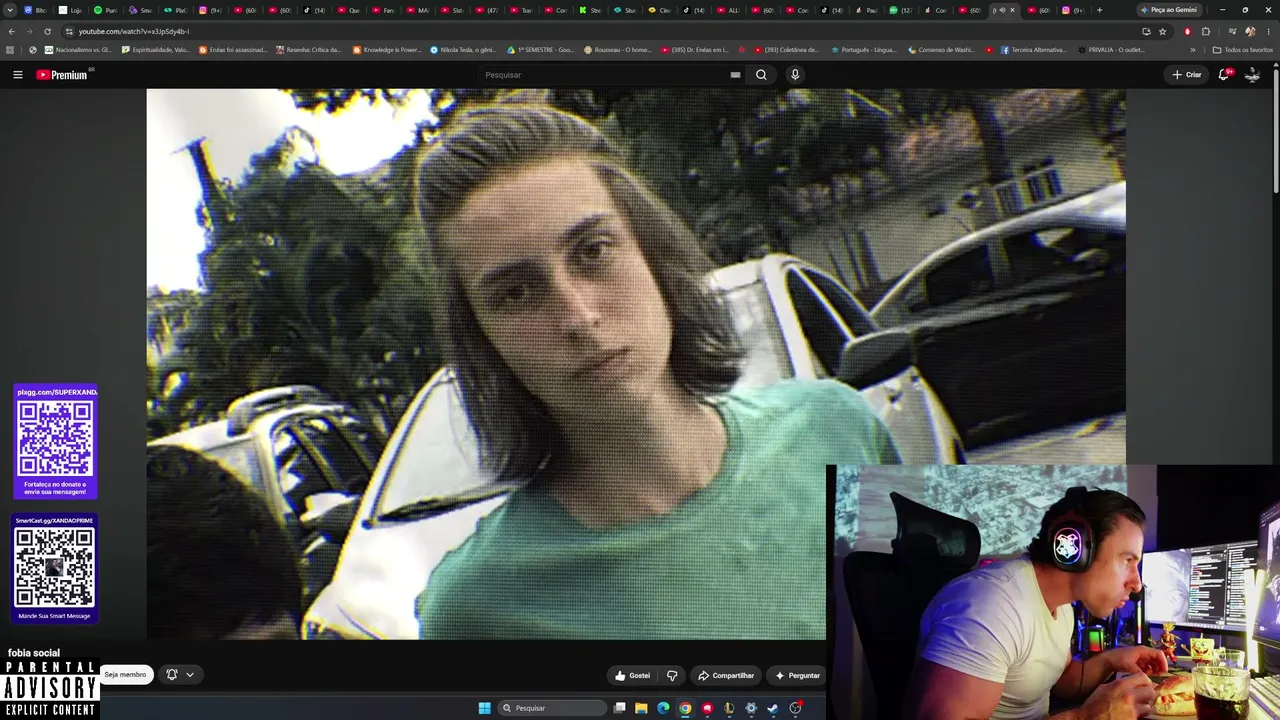Click the YouTube 'Pesquisar' search field

[603, 74]
